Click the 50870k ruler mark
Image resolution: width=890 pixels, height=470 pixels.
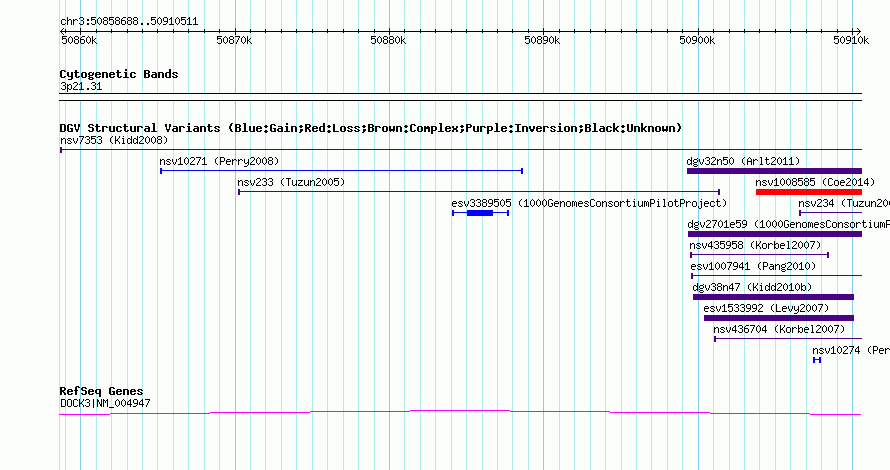[234, 40]
